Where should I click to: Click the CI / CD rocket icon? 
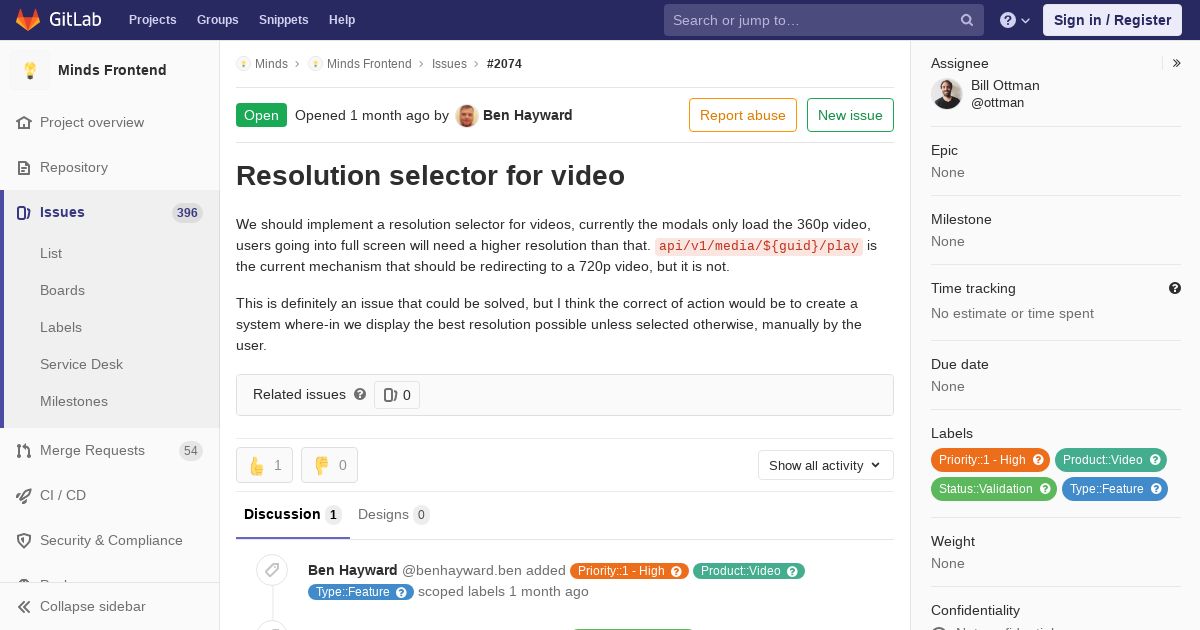(x=24, y=495)
